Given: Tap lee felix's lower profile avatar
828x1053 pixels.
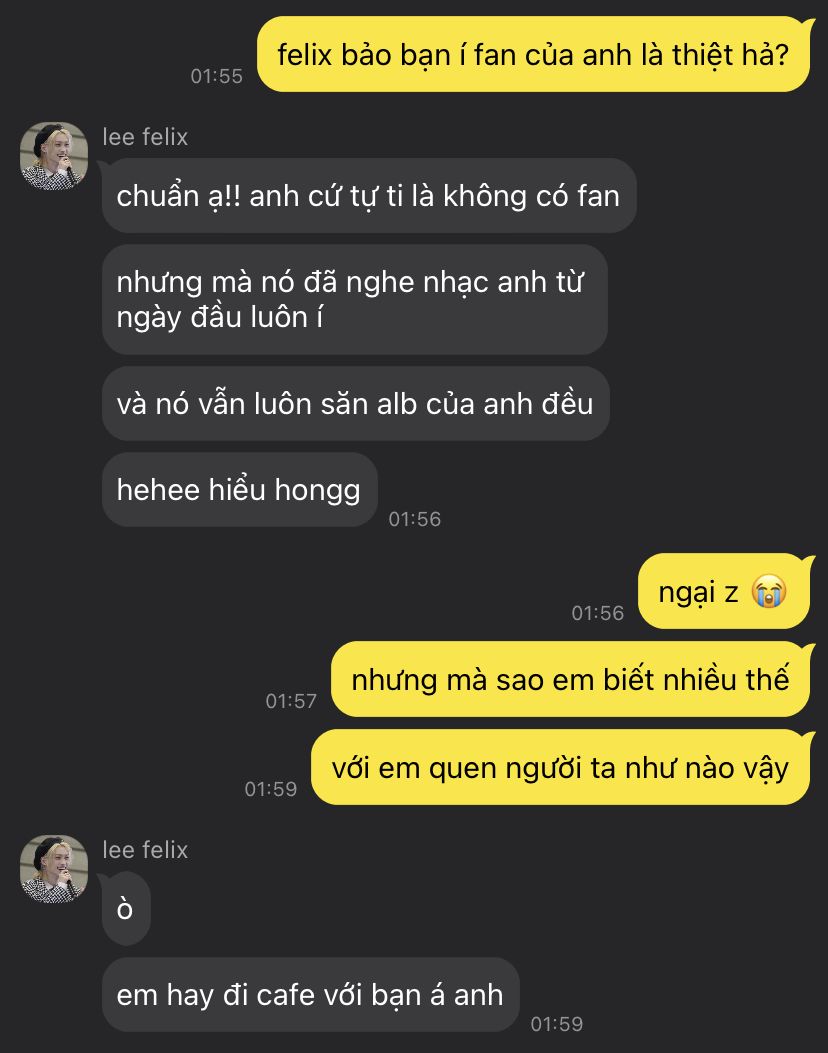Looking at the screenshot, I should click(54, 868).
